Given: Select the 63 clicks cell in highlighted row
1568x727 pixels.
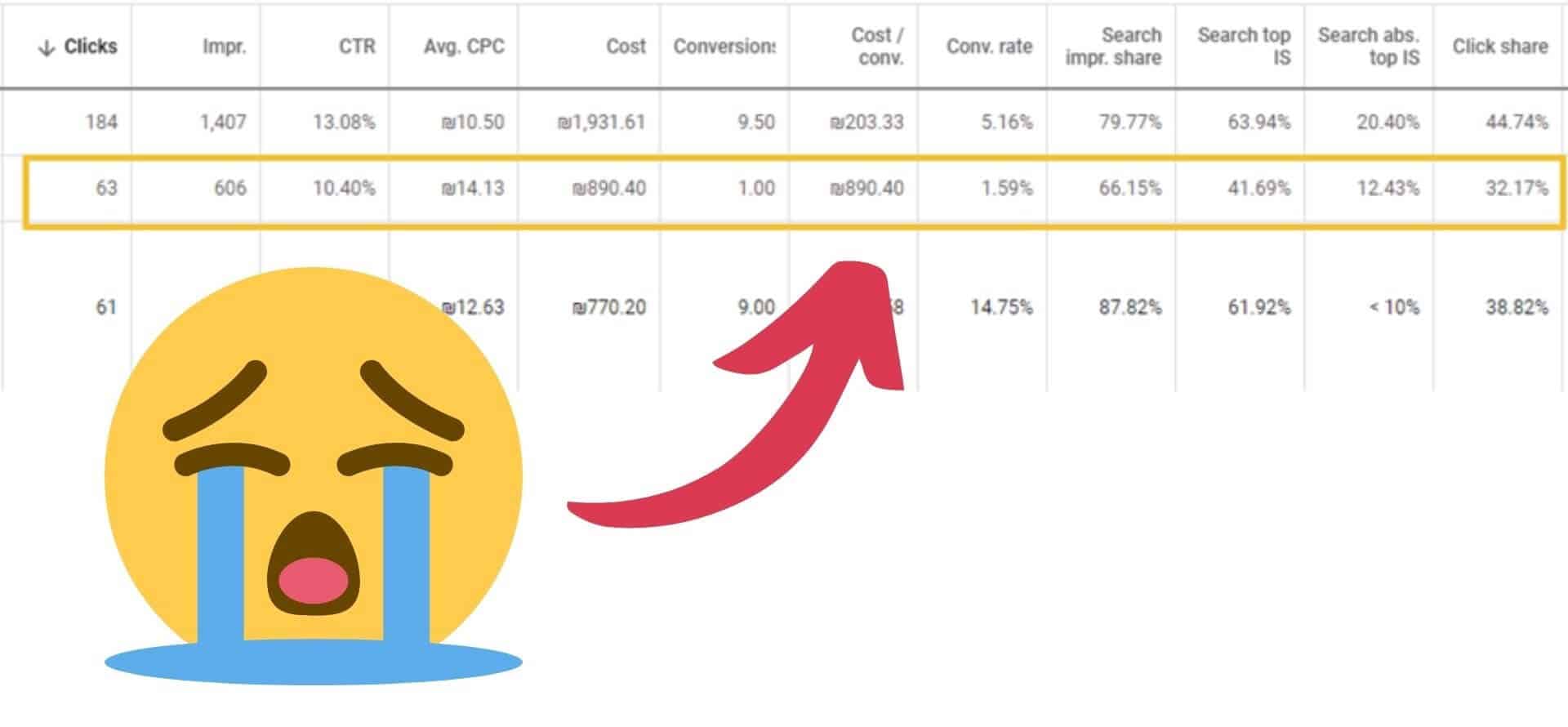Looking at the screenshot, I should (106, 189).
